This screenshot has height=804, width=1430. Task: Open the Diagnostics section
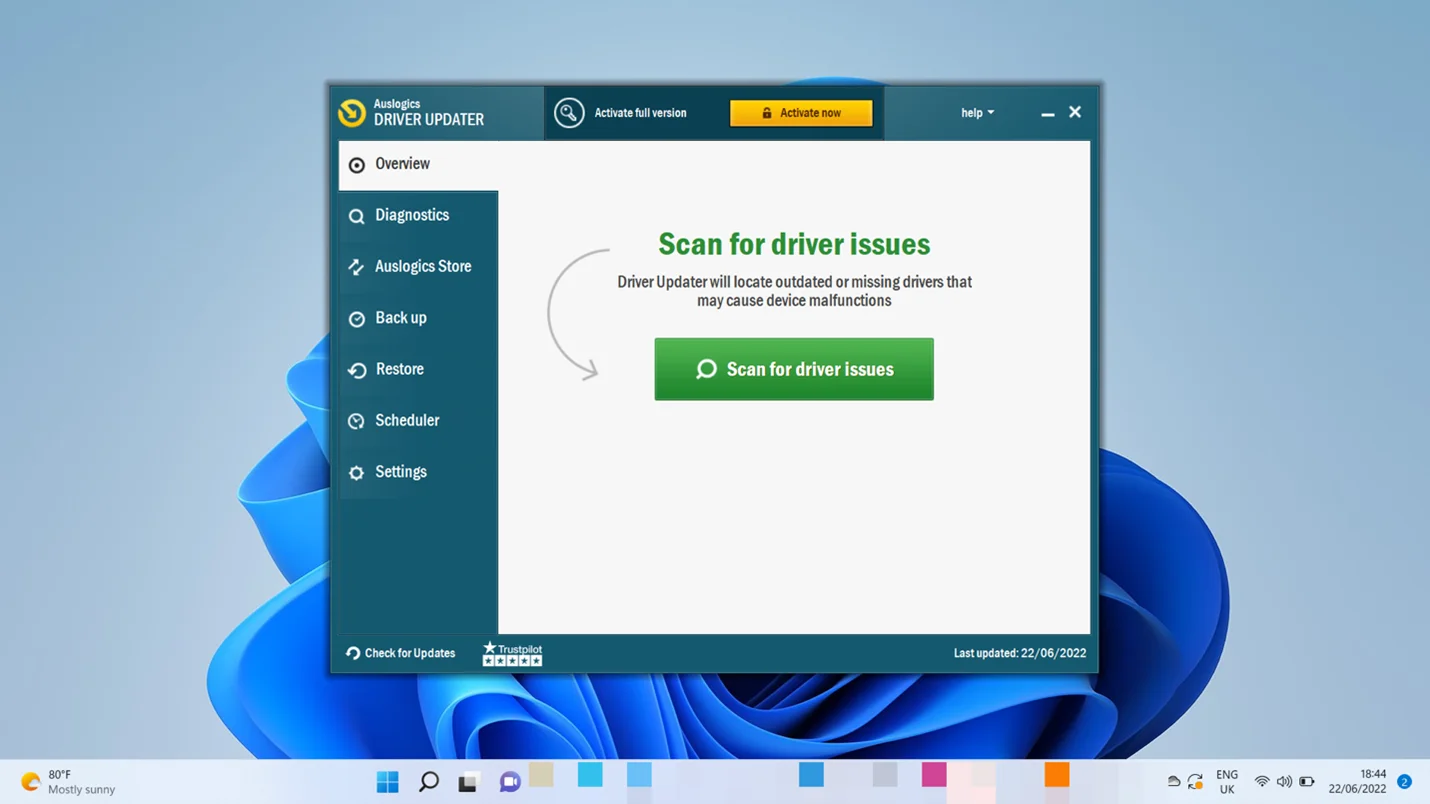tap(418, 215)
